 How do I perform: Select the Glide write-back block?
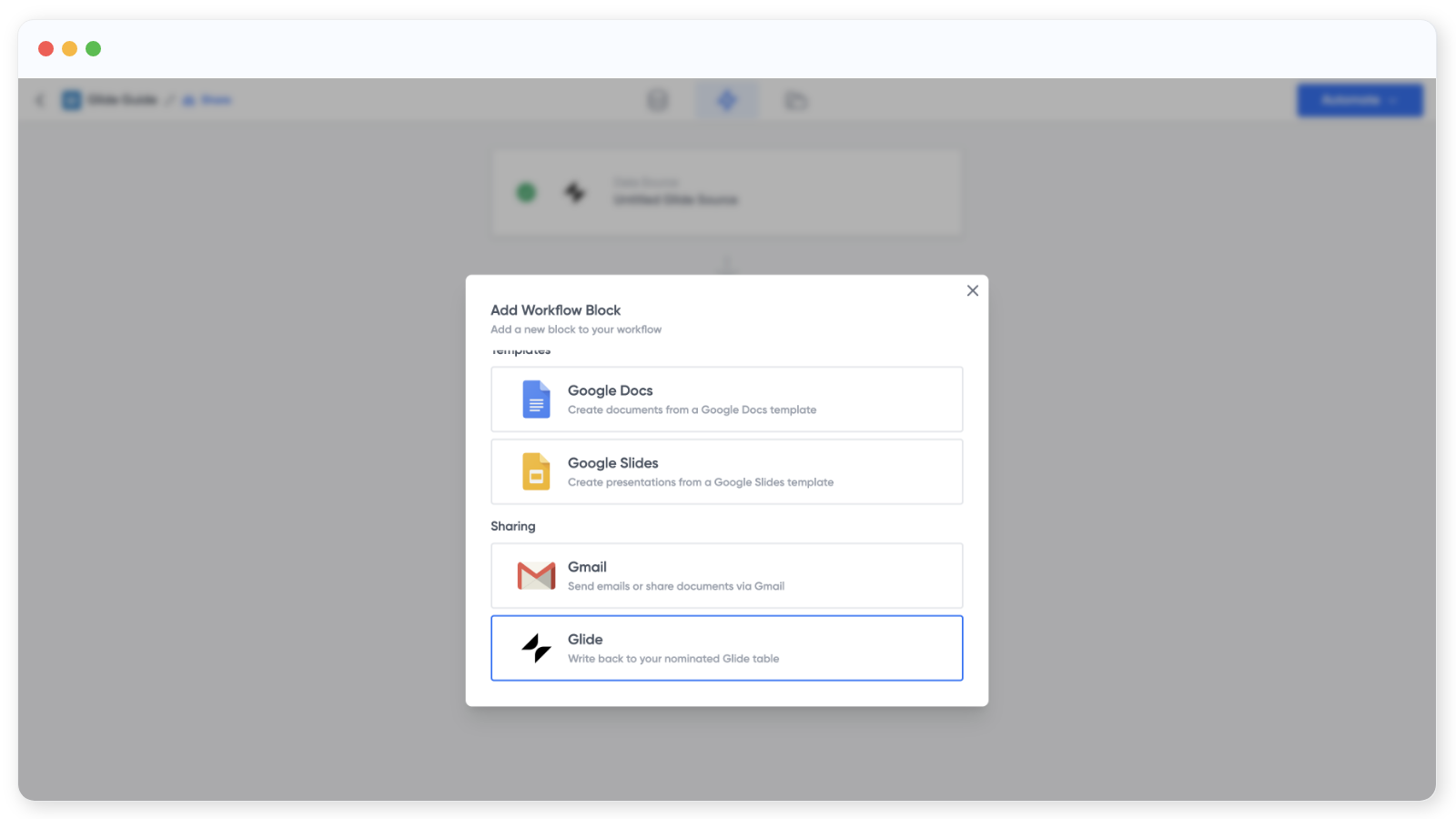pyautogui.click(x=726, y=648)
